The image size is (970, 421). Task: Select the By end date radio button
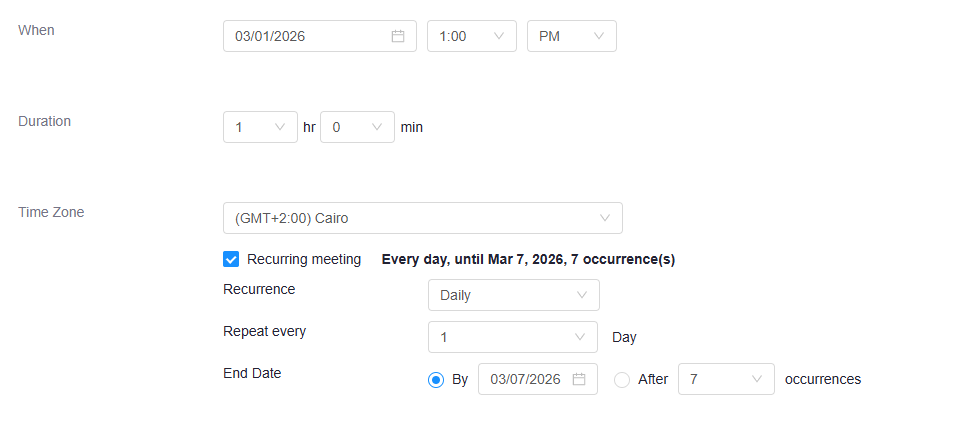point(436,380)
